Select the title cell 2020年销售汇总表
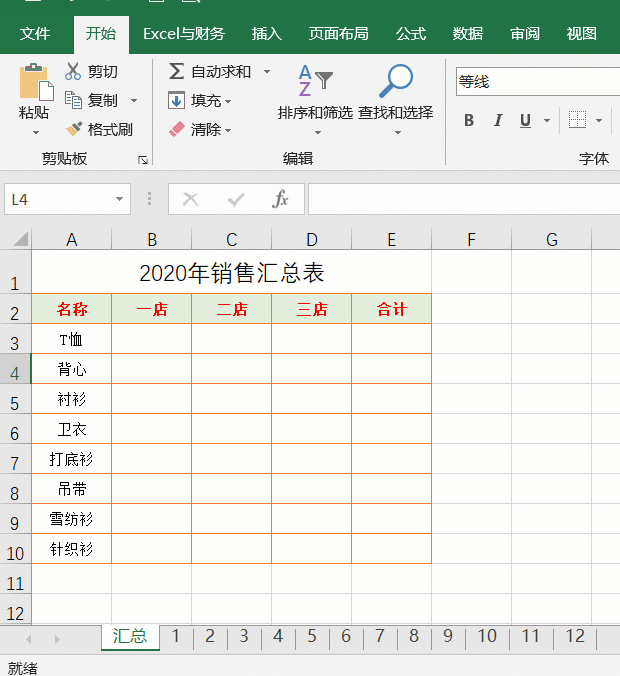This screenshot has height=676, width=620. coord(232,272)
